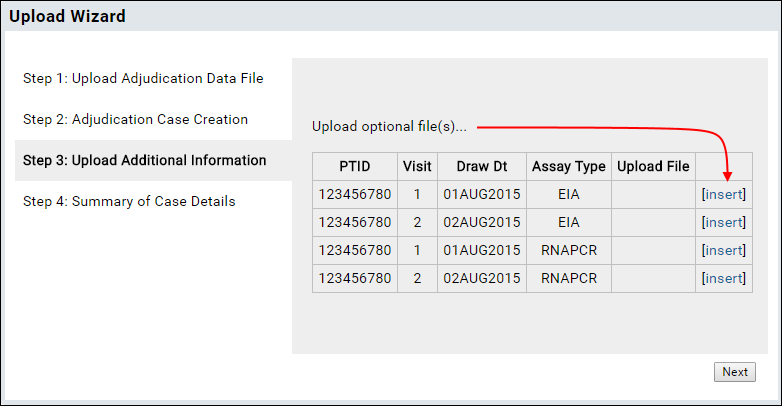Image resolution: width=782 pixels, height=406 pixels.
Task: Click the 01AUG2015 date in EIA row
Action: click(x=482, y=195)
